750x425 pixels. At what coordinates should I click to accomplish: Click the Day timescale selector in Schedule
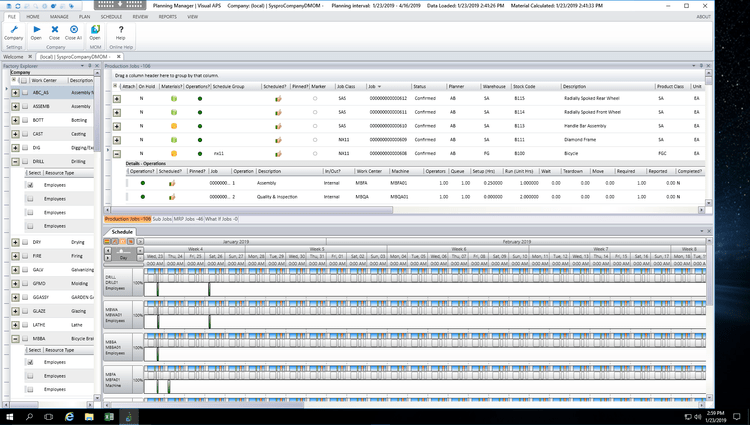pos(123,258)
